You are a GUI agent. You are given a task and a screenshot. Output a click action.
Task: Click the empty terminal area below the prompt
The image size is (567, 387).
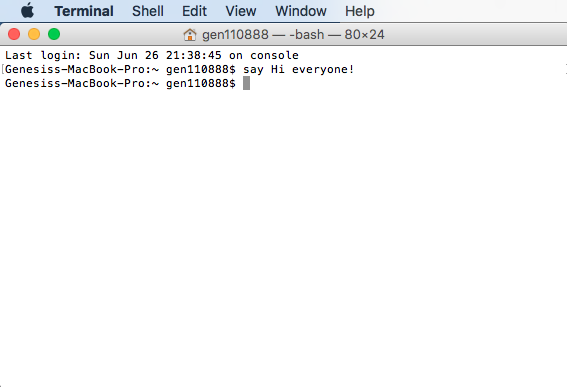[x=284, y=235]
